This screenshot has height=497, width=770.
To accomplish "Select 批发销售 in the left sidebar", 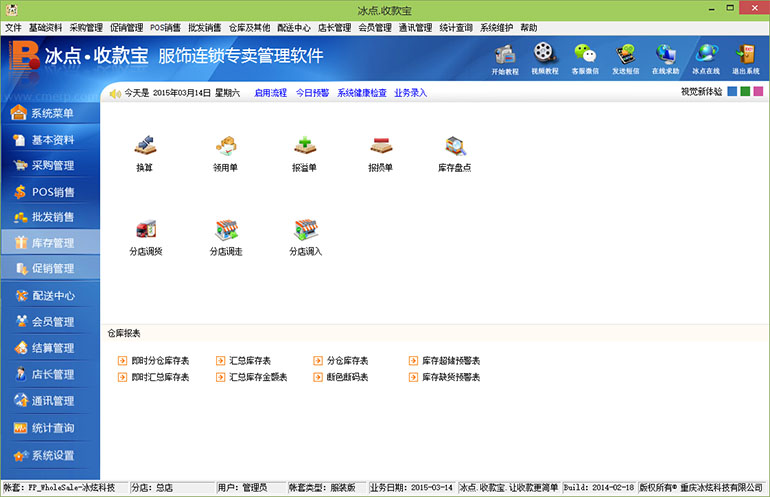I will coord(50,217).
